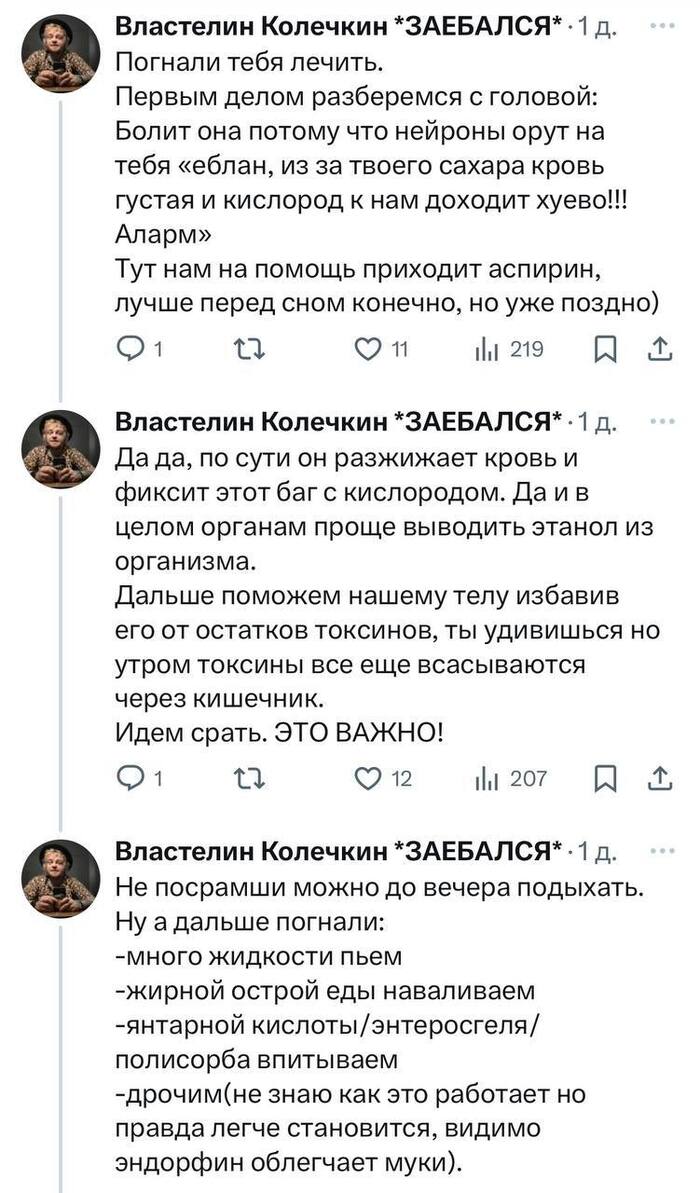Like the second tweet with 12 likes
Image resolution: width=700 pixels, height=1193 pixels.
tap(370, 777)
